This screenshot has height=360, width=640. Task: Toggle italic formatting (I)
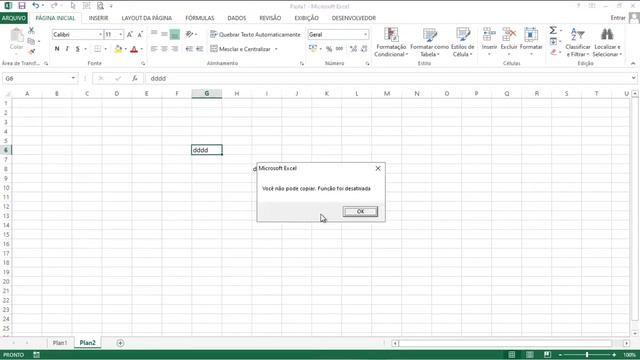(67, 49)
